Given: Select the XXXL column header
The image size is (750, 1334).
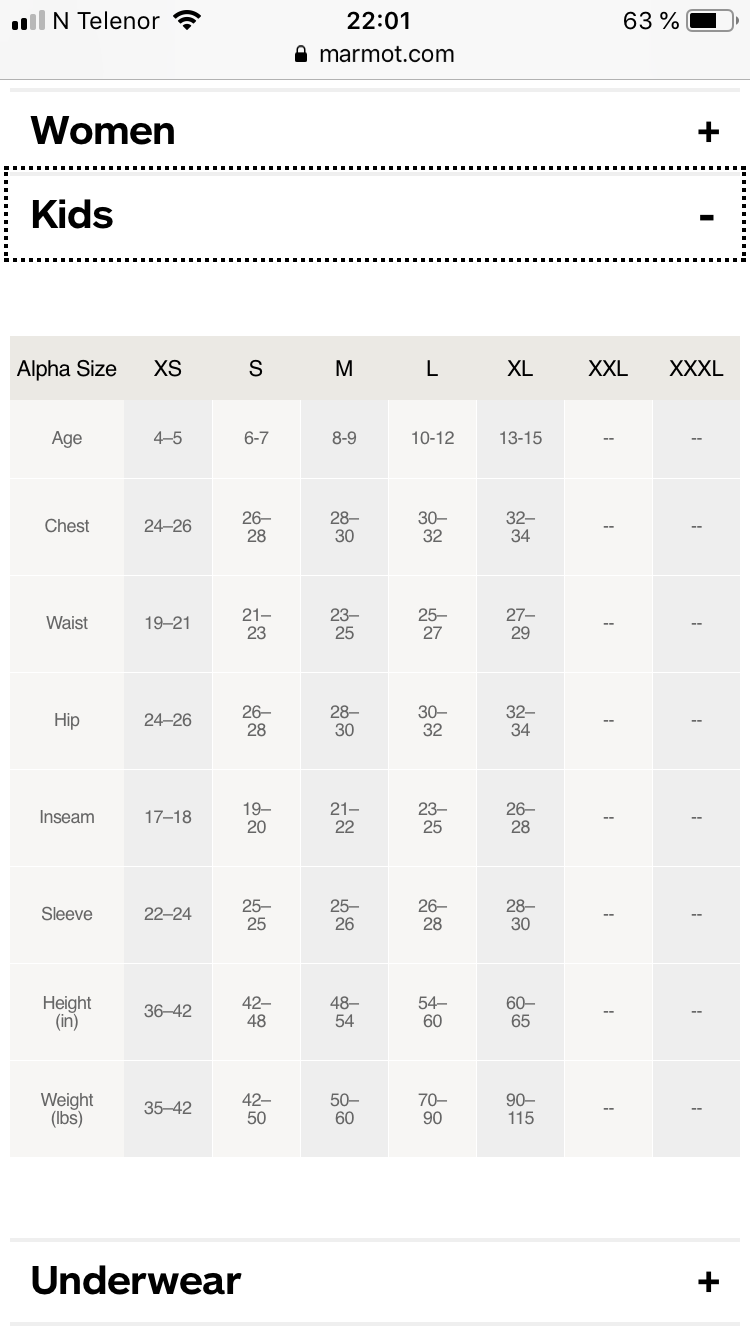Looking at the screenshot, I should pos(696,369).
